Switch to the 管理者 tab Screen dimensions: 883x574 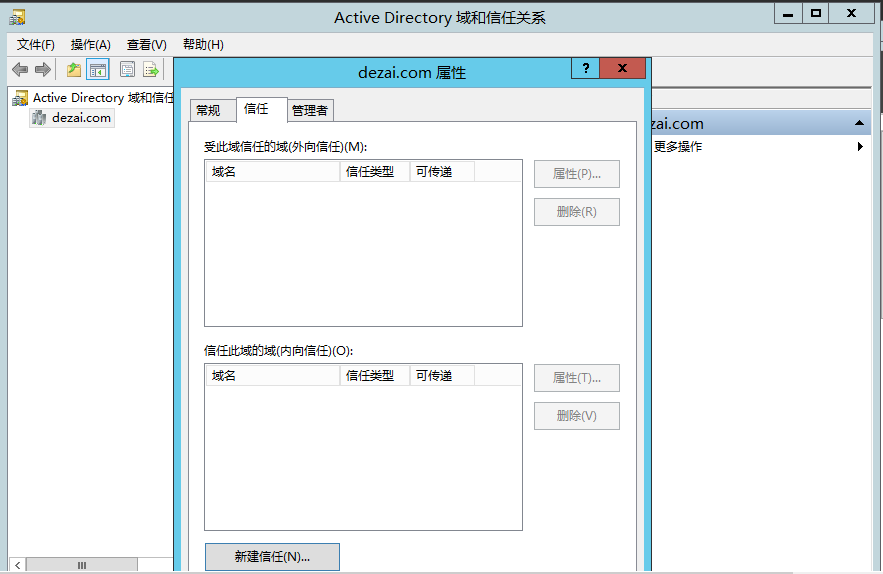pos(310,110)
